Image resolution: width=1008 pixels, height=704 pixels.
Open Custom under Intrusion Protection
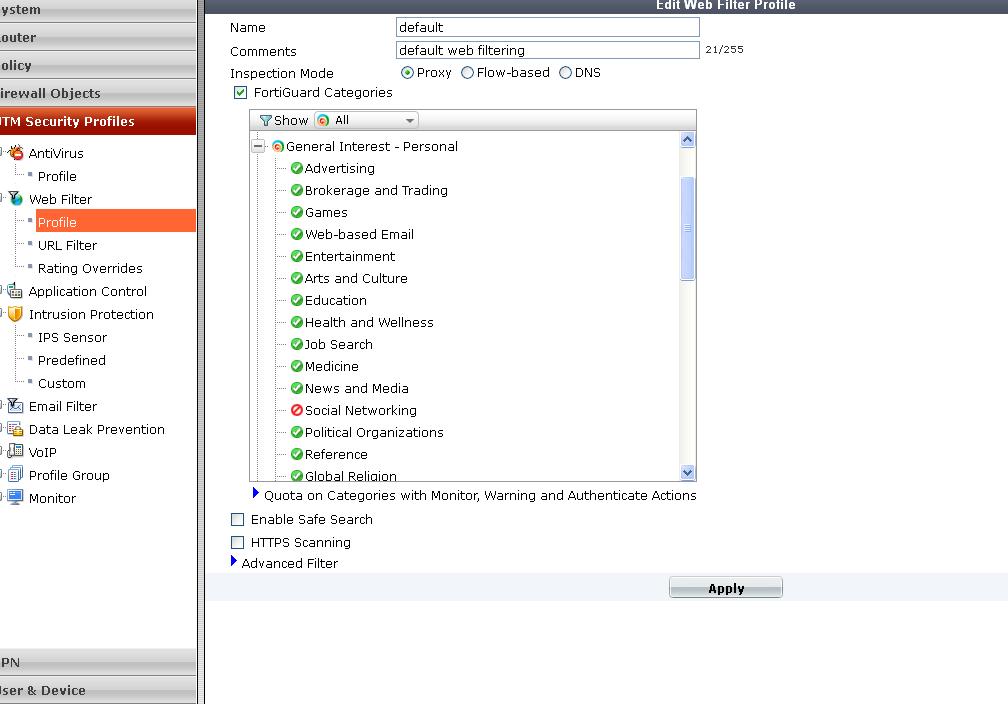pyautogui.click(x=61, y=383)
